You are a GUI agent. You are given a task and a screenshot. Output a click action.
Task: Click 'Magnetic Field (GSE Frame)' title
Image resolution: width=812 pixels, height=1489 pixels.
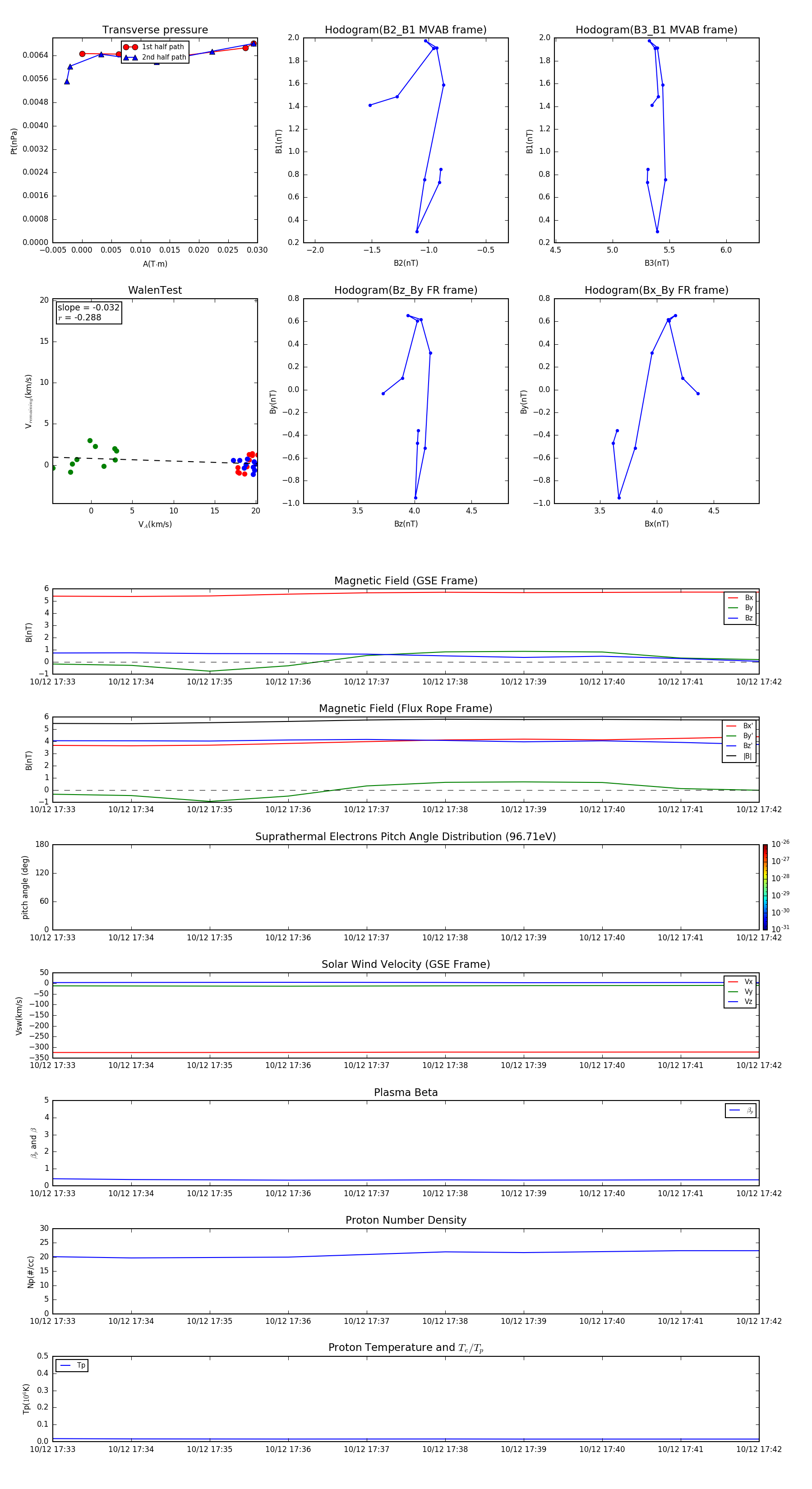[x=406, y=581]
